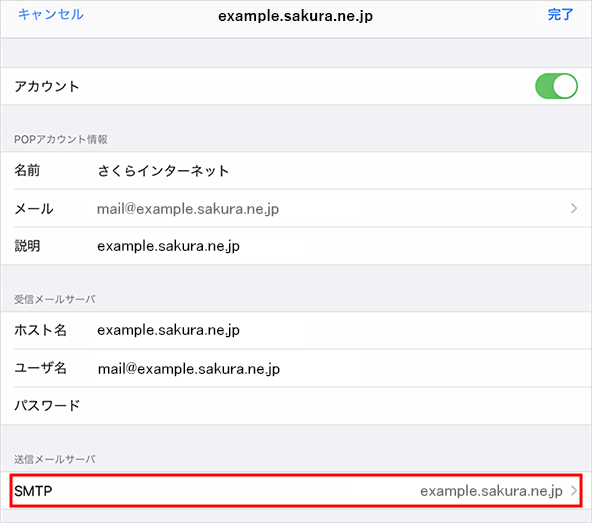Open the メール address row chevron

pos(574,208)
